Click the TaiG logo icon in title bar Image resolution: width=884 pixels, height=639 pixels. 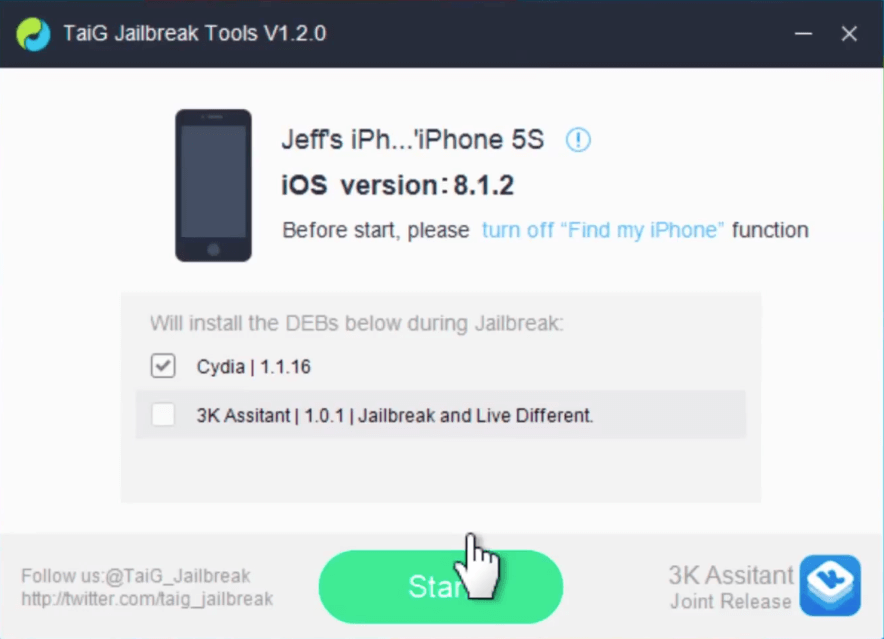33,34
